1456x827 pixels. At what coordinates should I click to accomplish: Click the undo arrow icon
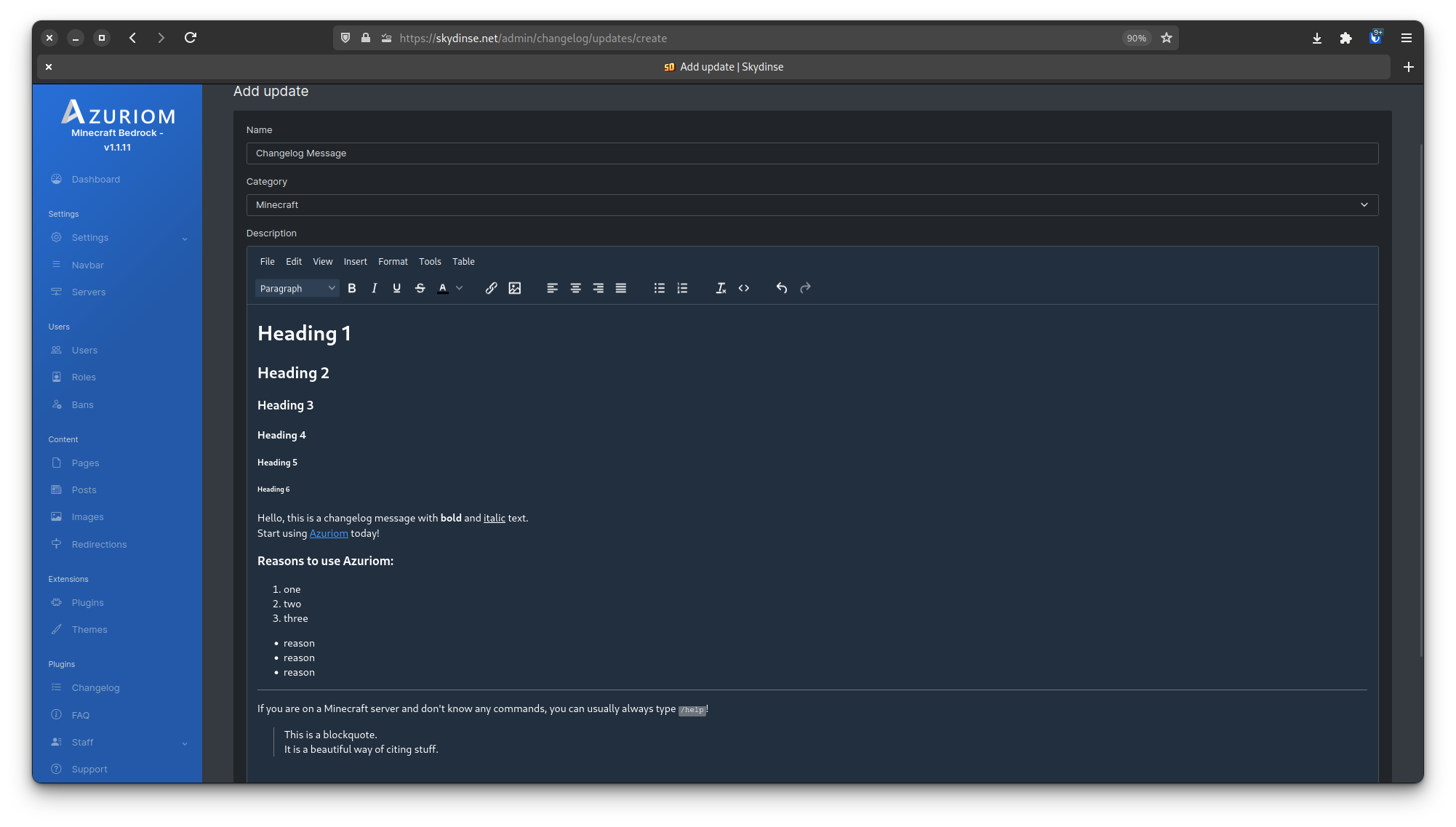(781, 288)
